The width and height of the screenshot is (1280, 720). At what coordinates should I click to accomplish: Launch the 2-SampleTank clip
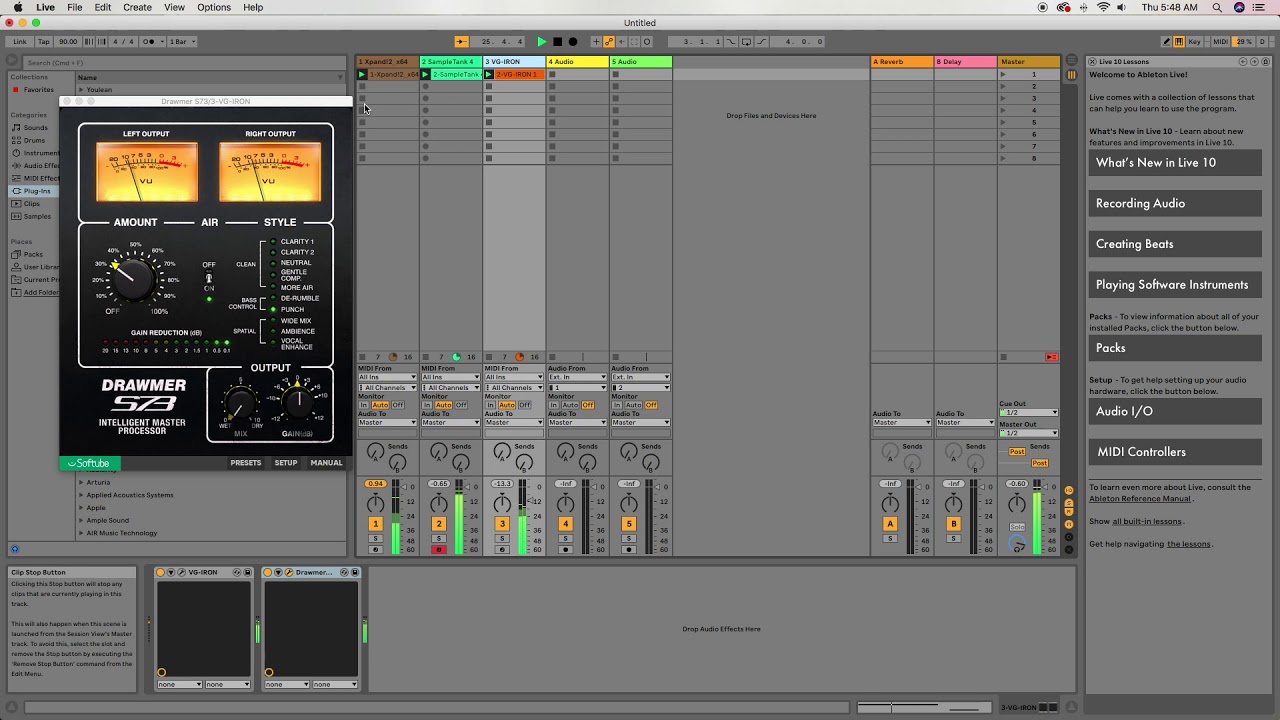(425, 74)
